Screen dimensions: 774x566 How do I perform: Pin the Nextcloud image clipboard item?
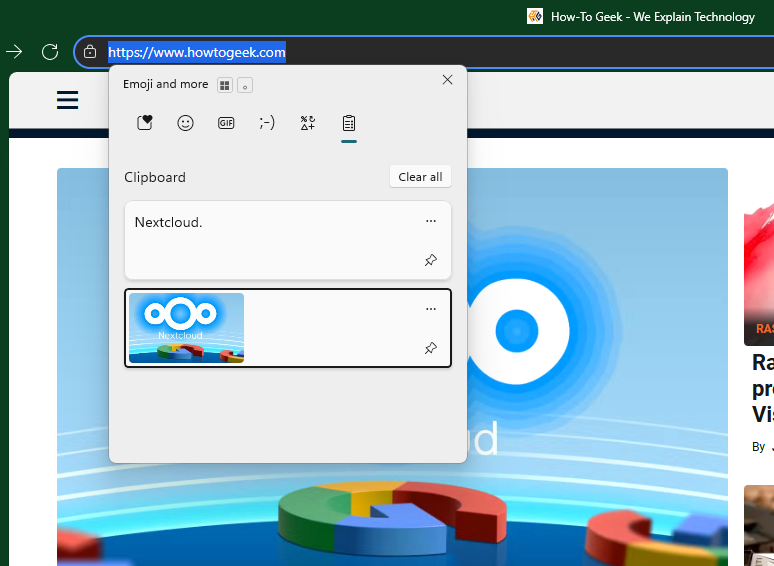431,348
